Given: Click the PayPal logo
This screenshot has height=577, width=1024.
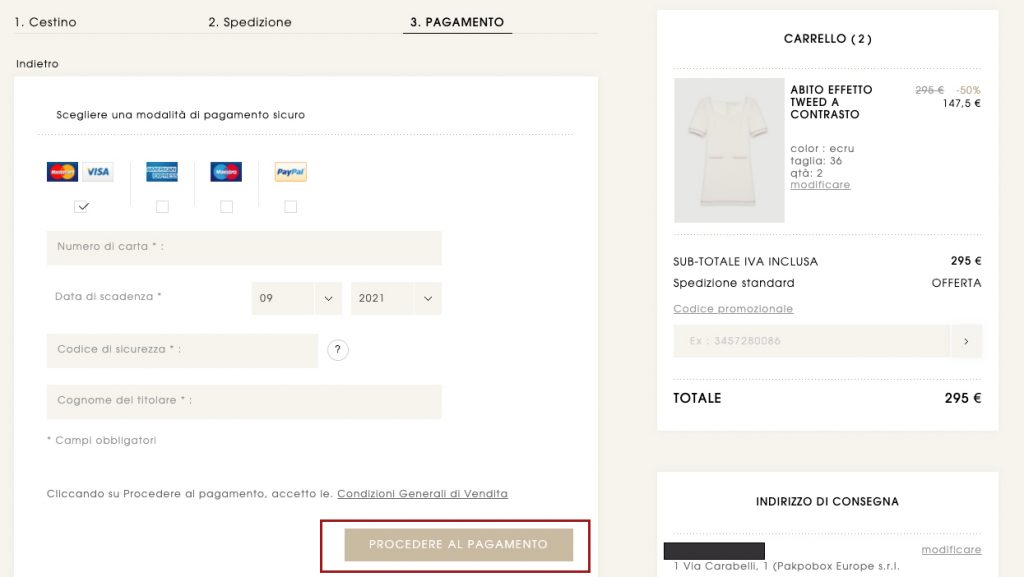Looking at the screenshot, I should [290, 172].
